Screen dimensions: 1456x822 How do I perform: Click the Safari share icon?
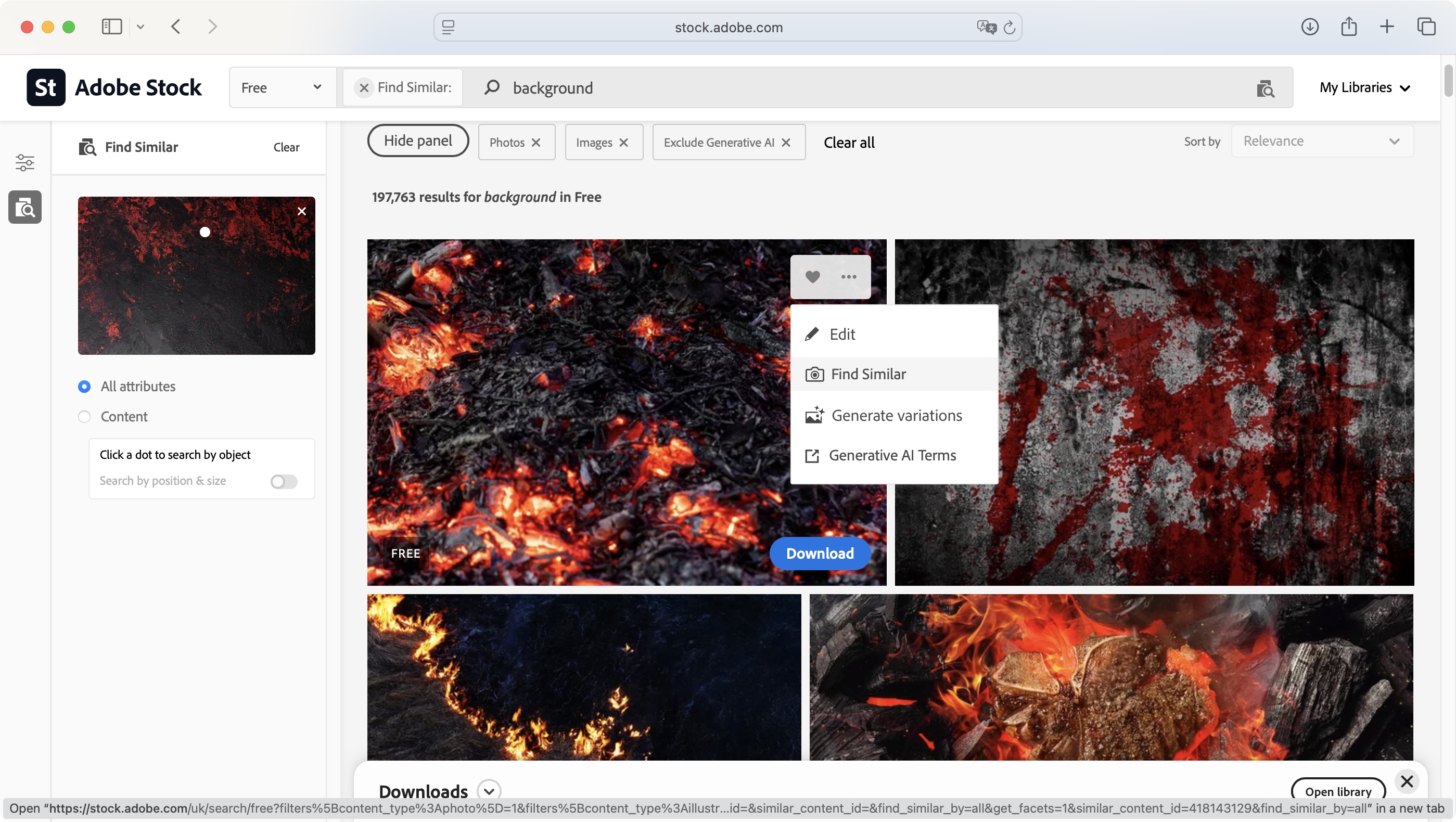[x=1349, y=26]
